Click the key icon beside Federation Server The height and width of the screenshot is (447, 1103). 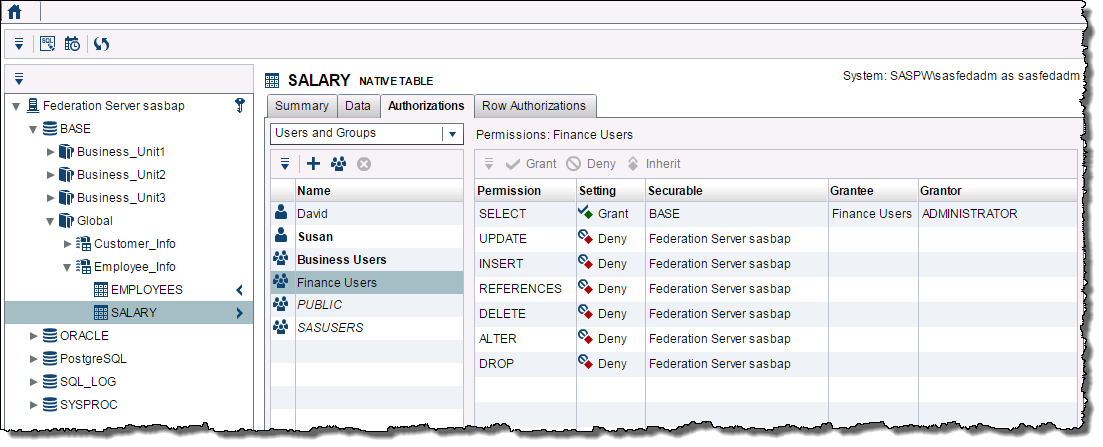[240, 105]
